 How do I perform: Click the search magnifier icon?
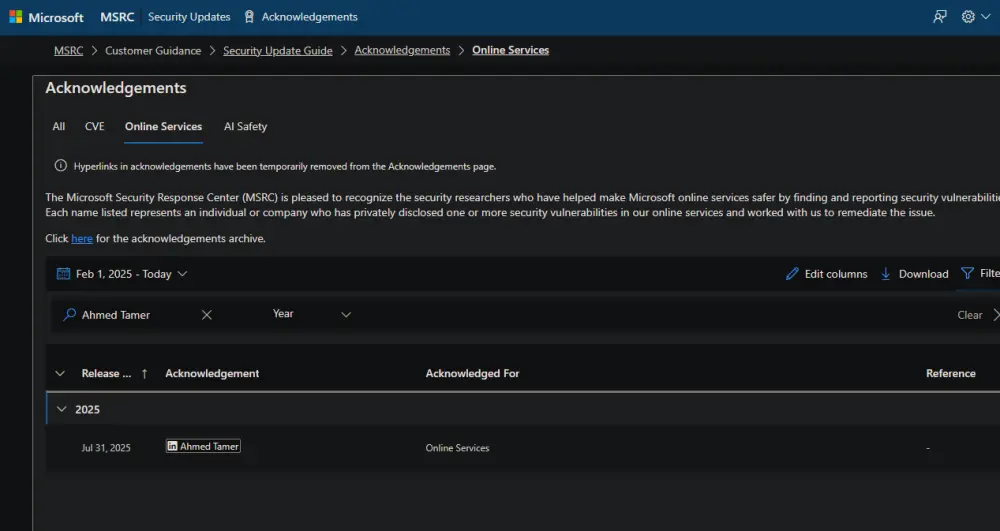point(70,314)
